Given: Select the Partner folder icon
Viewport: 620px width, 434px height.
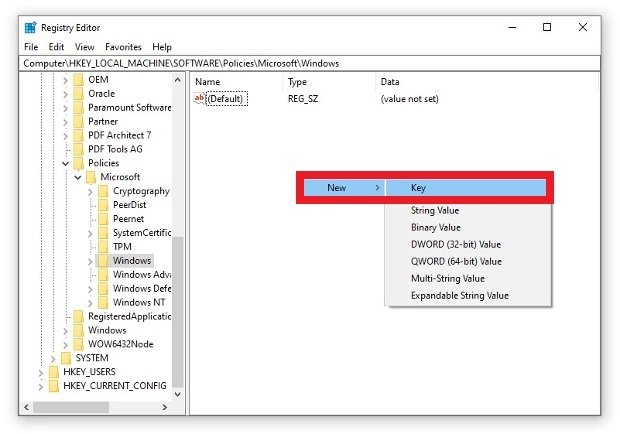Looking at the screenshot, I should (x=79, y=121).
